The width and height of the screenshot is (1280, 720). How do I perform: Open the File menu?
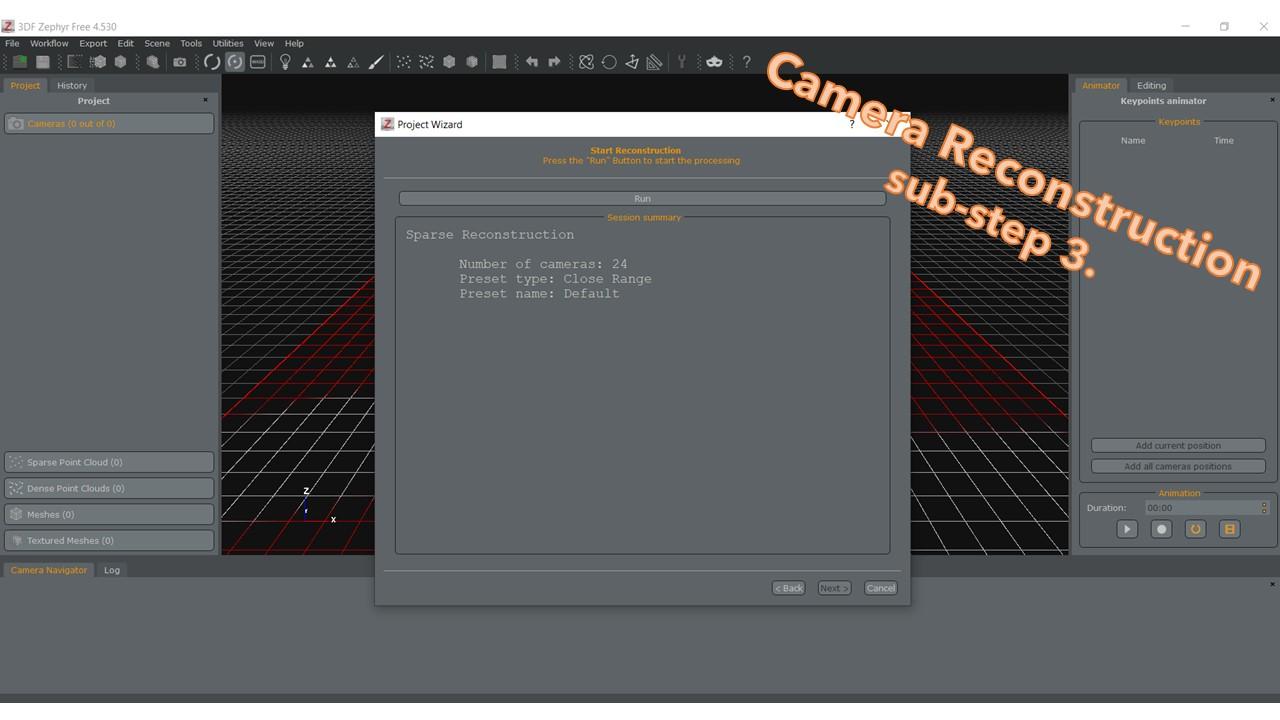point(12,43)
